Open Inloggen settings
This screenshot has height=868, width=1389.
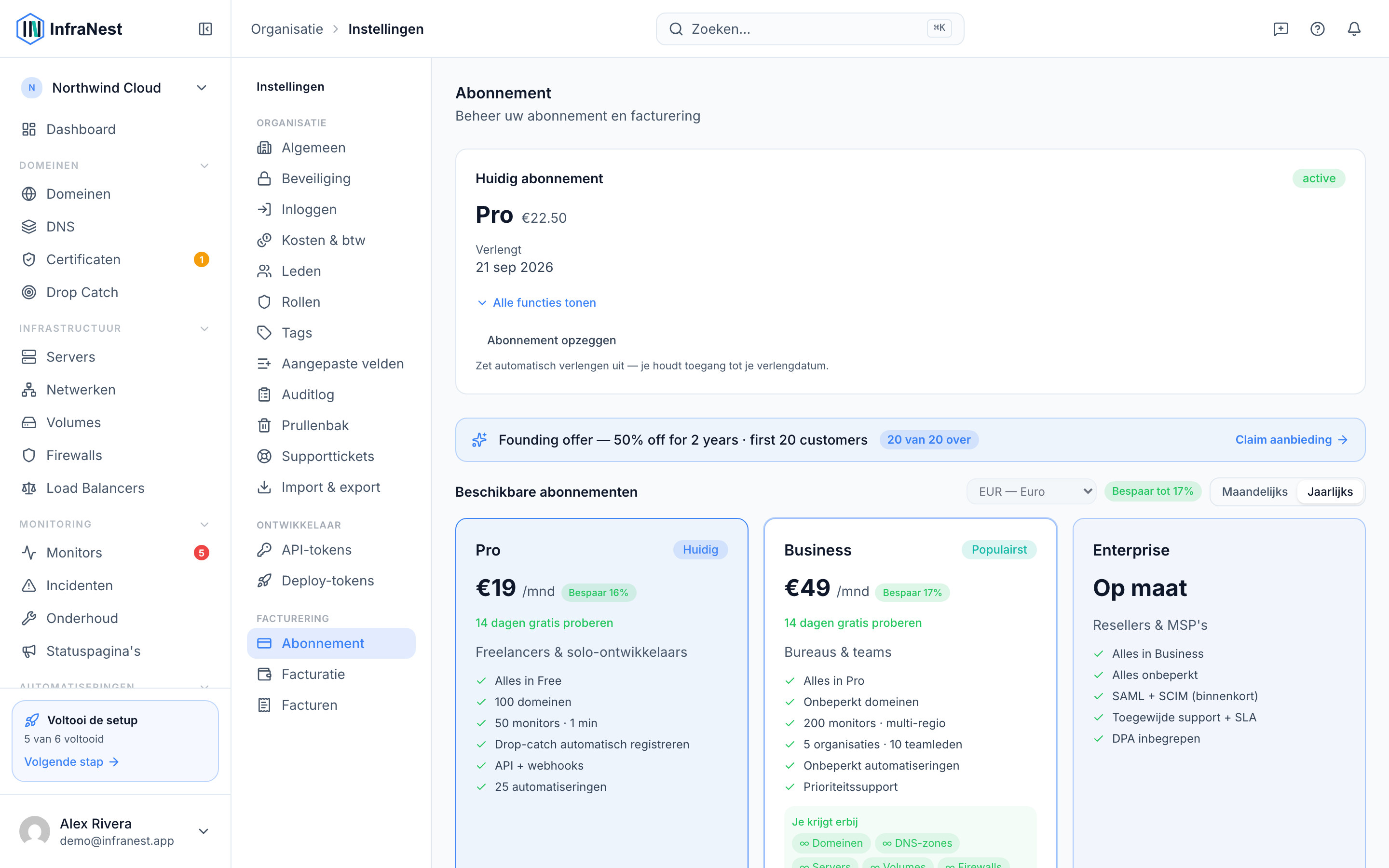(x=331, y=210)
